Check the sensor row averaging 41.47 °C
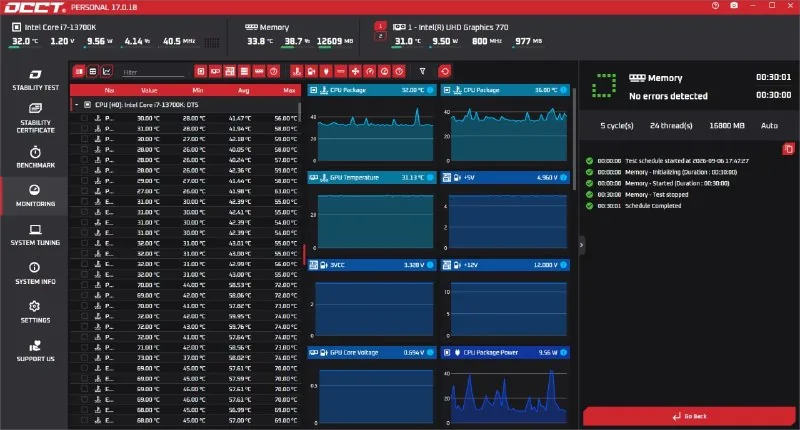Viewport: 800px width, 430px height. (84, 118)
